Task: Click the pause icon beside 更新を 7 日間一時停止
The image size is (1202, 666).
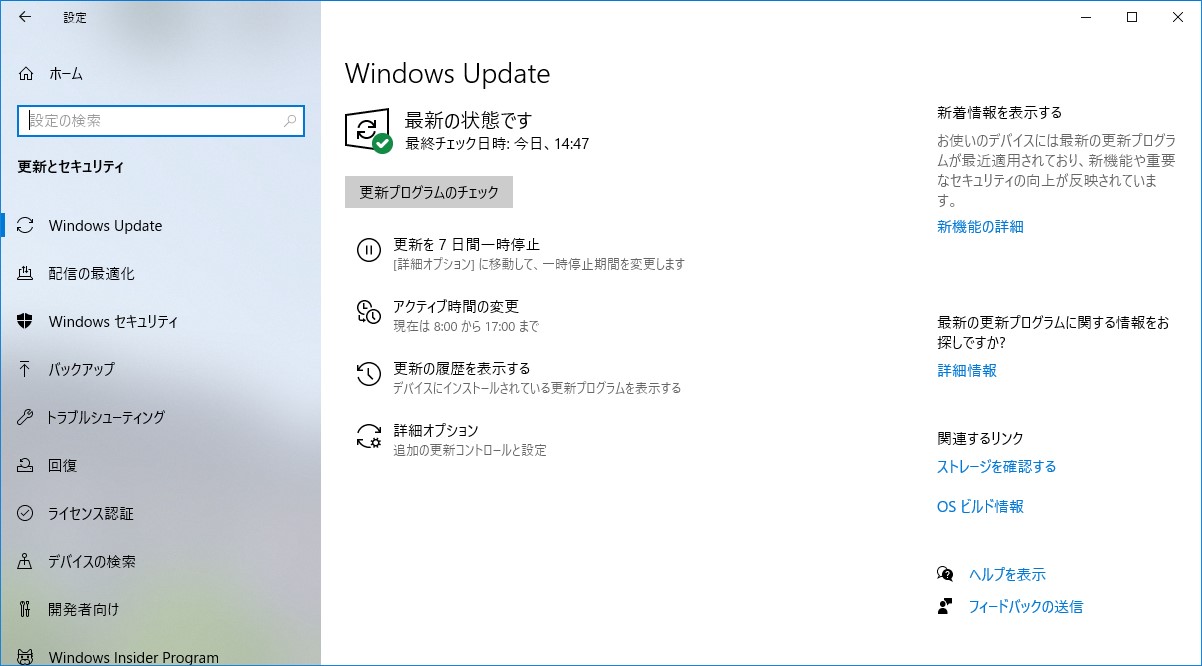Action: pyautogui.click(x=368, y=251)
